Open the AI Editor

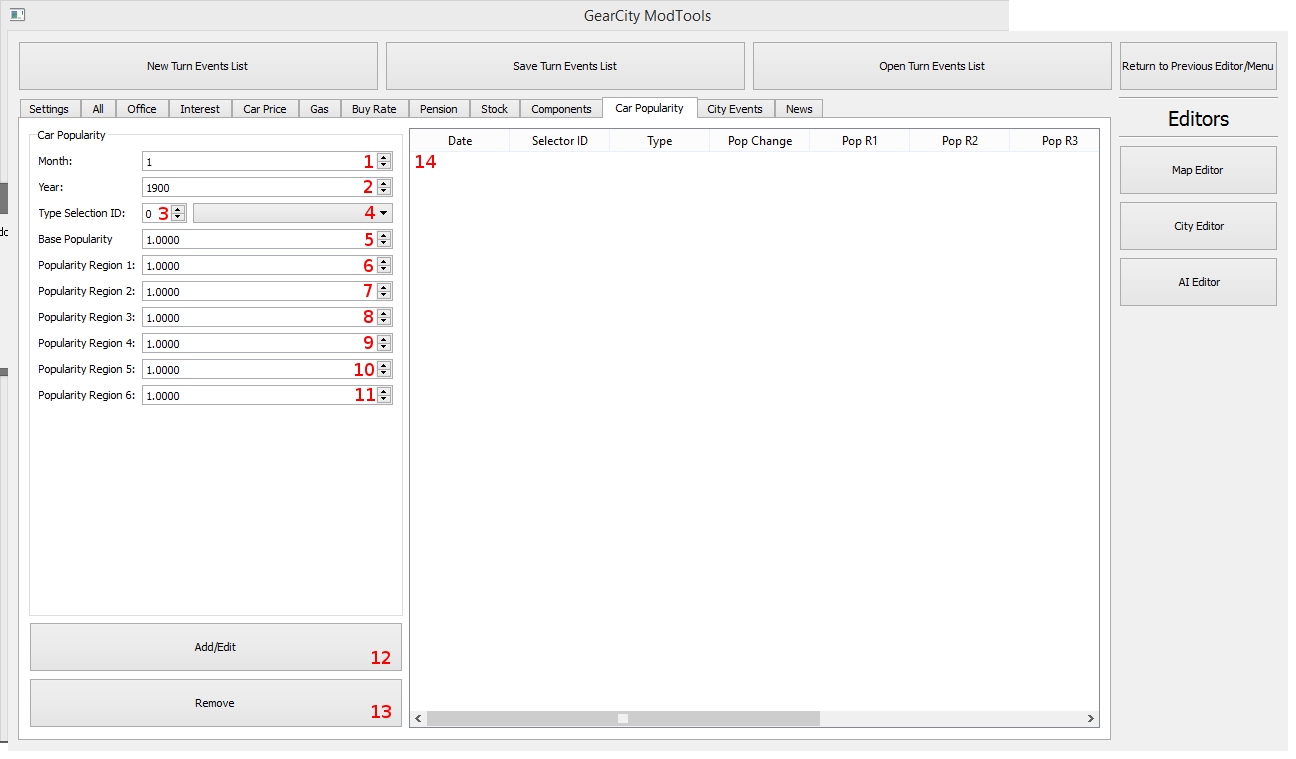tap(1198, 282)
